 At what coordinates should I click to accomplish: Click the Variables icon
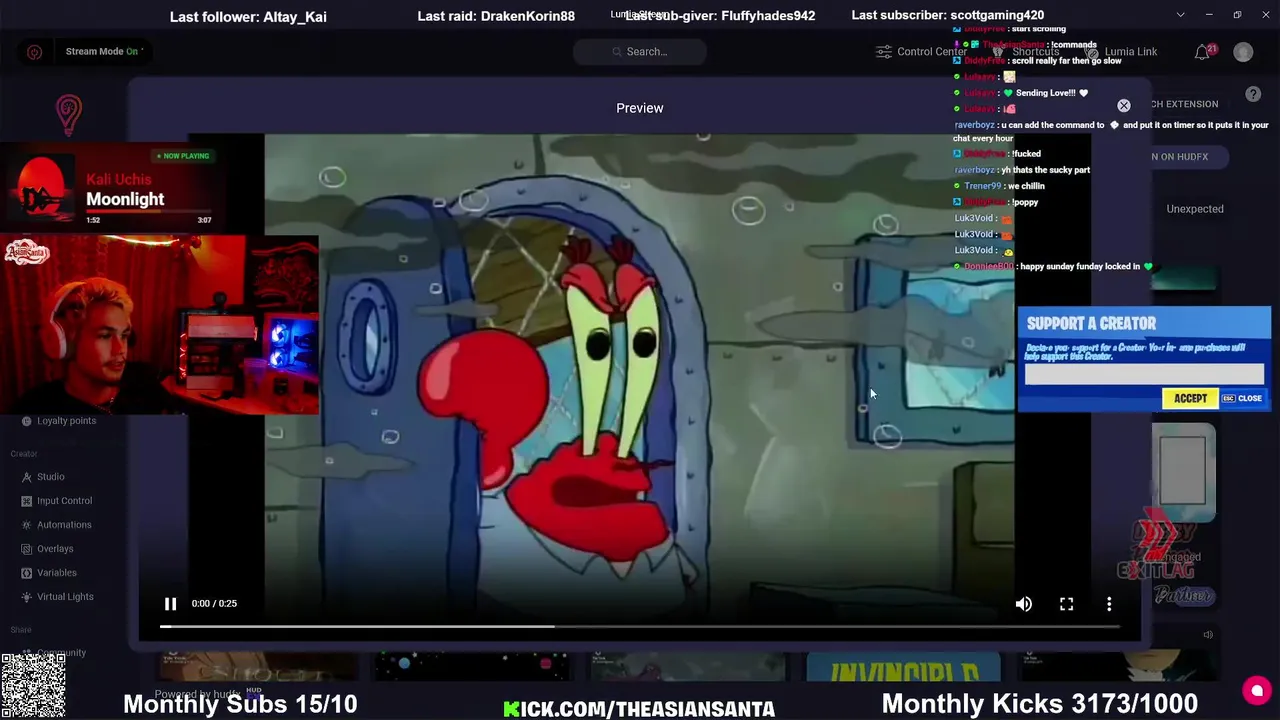(x=27, y=573)
